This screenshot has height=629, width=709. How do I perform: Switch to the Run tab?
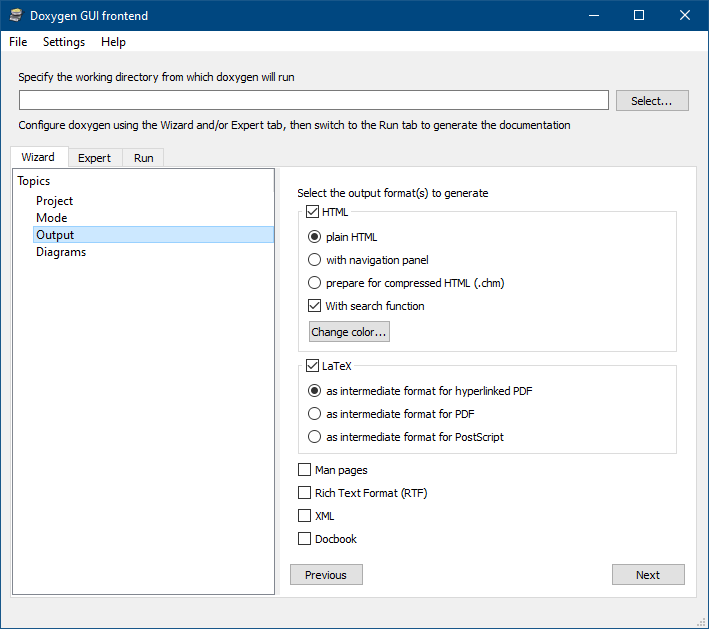tap(144, 158)
